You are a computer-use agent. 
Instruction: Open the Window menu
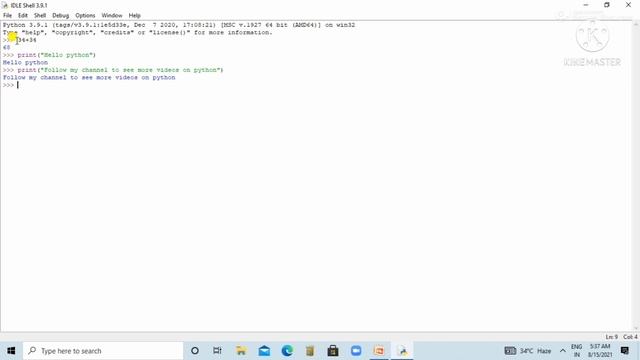112,16
